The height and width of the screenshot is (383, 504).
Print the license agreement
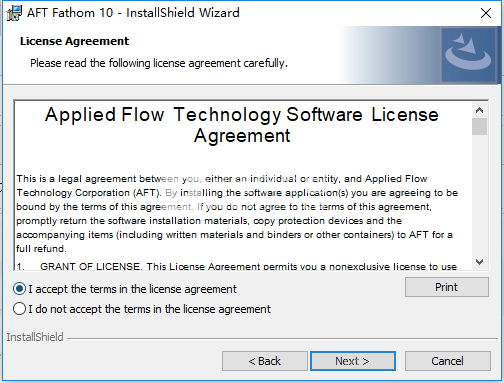point(447,287)
